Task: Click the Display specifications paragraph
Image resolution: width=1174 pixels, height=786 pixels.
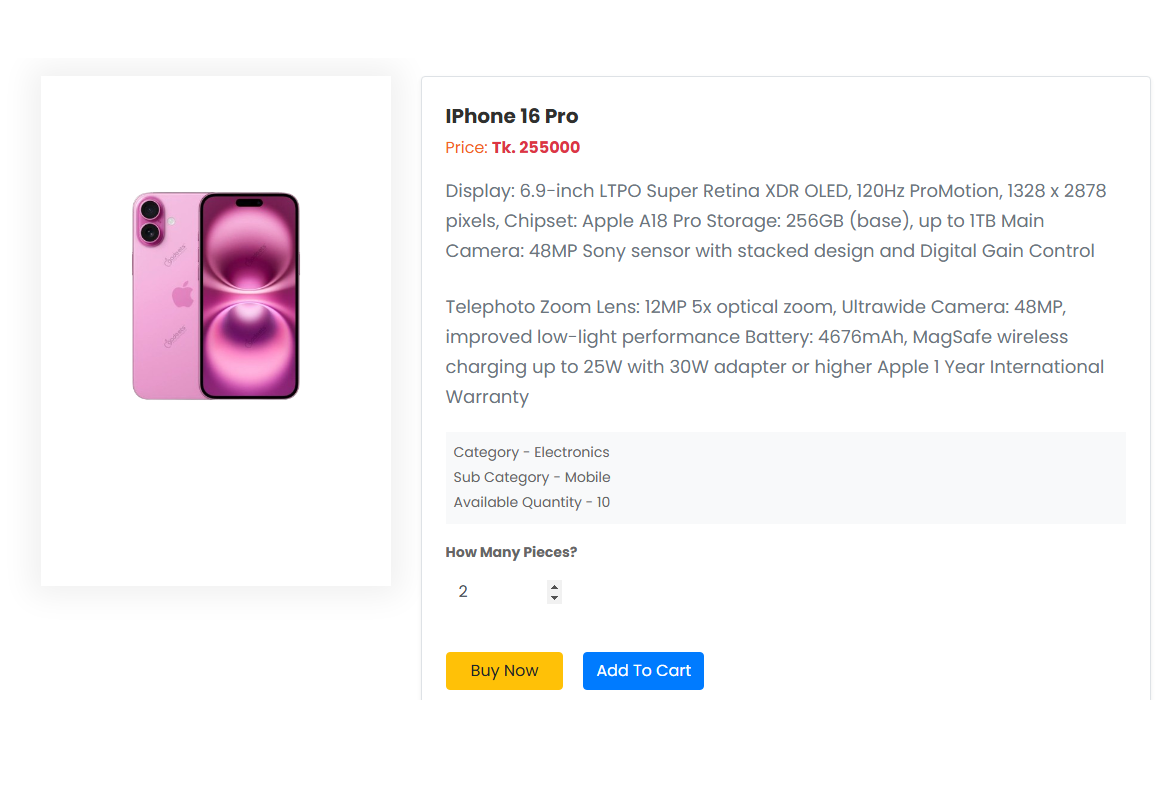Action: pos(776,221)
